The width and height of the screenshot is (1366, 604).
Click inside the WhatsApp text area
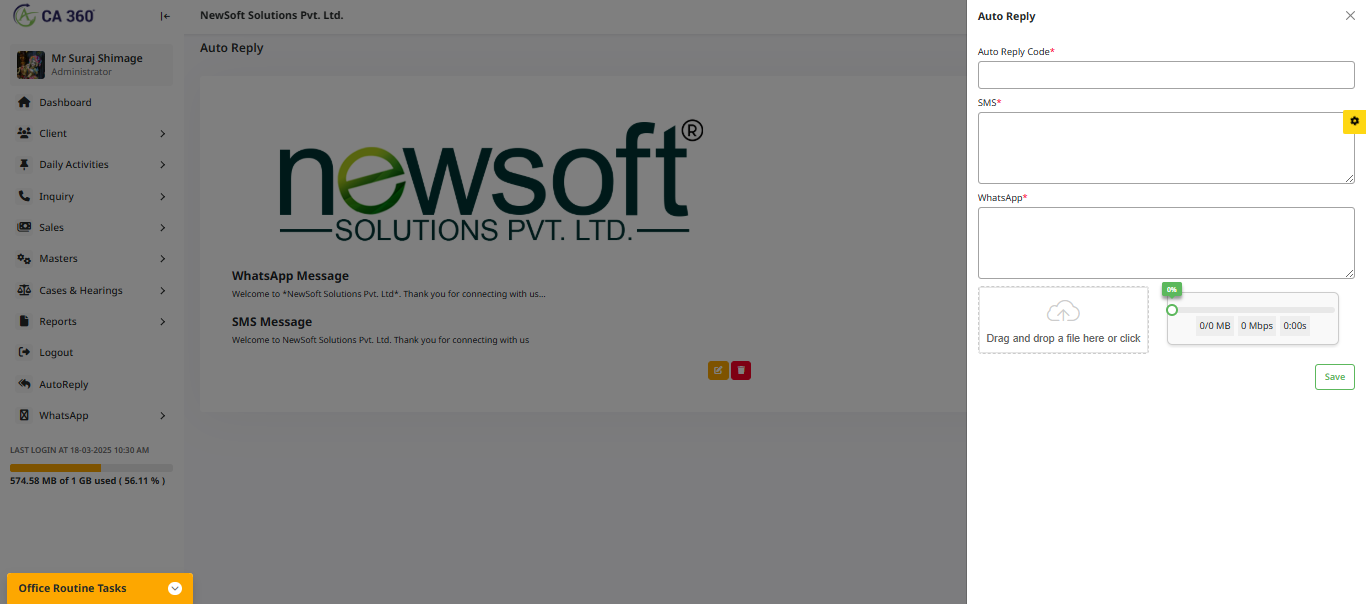[1166, 243]
